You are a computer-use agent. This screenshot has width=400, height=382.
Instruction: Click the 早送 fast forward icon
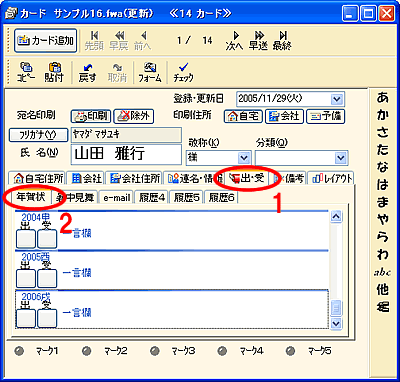(258, 41)
